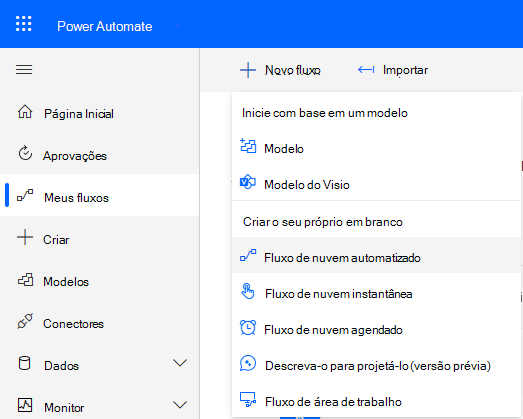Click the 'Criar o seu próprio em branco' heading

pyautogui.click(x=323, y=222)
